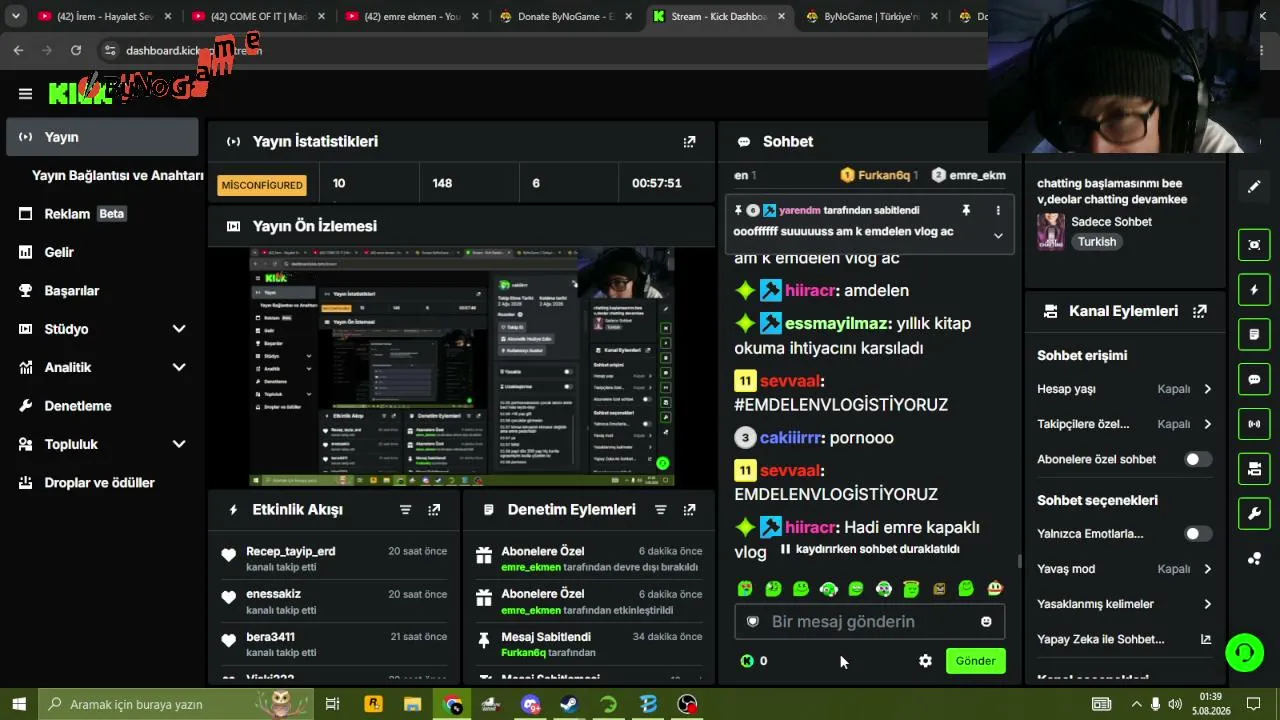
Task: Toggle Yalnızca Emotlarla switch
Action: click(1198, 534)
